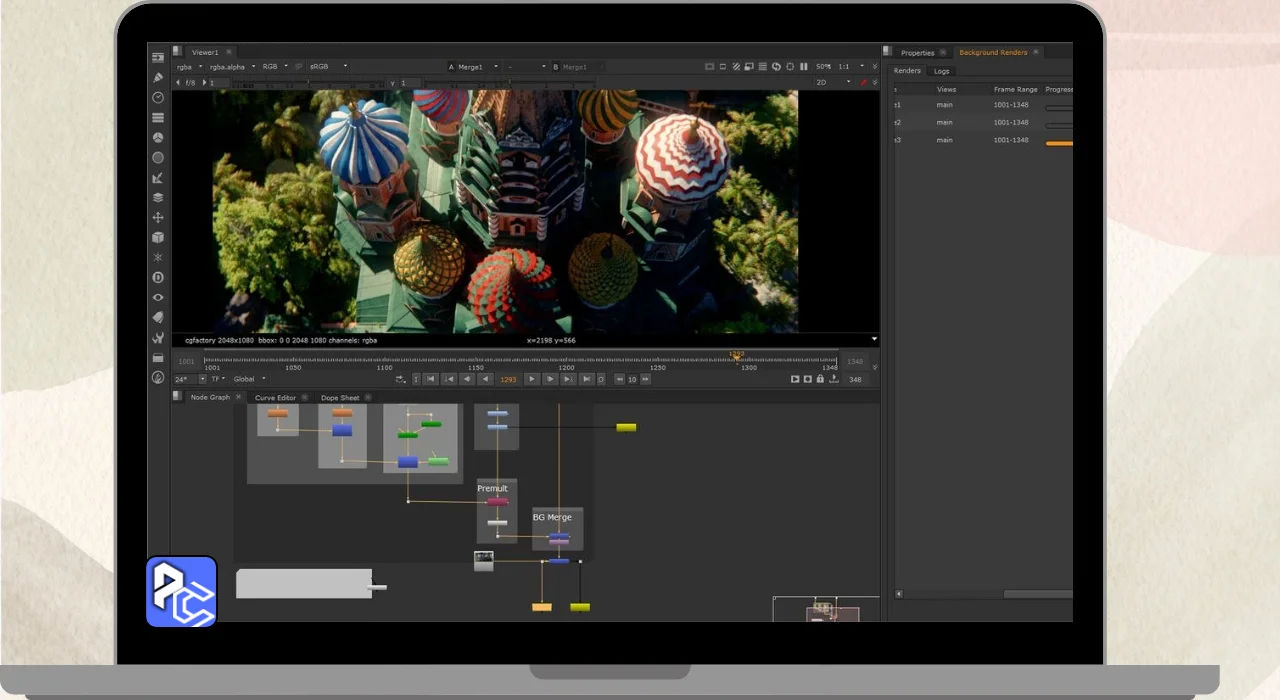Open the Time nodes clock icon
This screenshot has width=1280, height=700.
coord(158,97)
